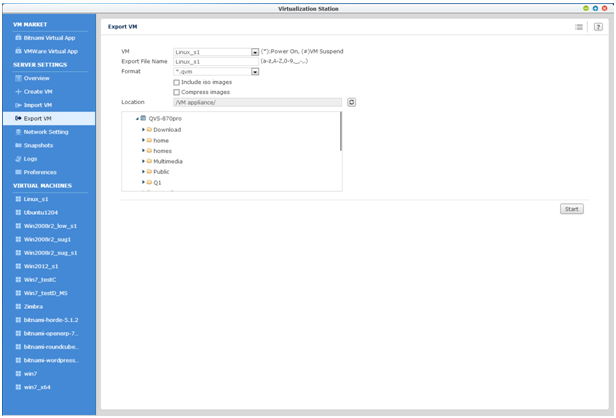Viewport: 616px width, 418px height.
Task: Expand the Public folder arrow
Action: tap(143, 172)
